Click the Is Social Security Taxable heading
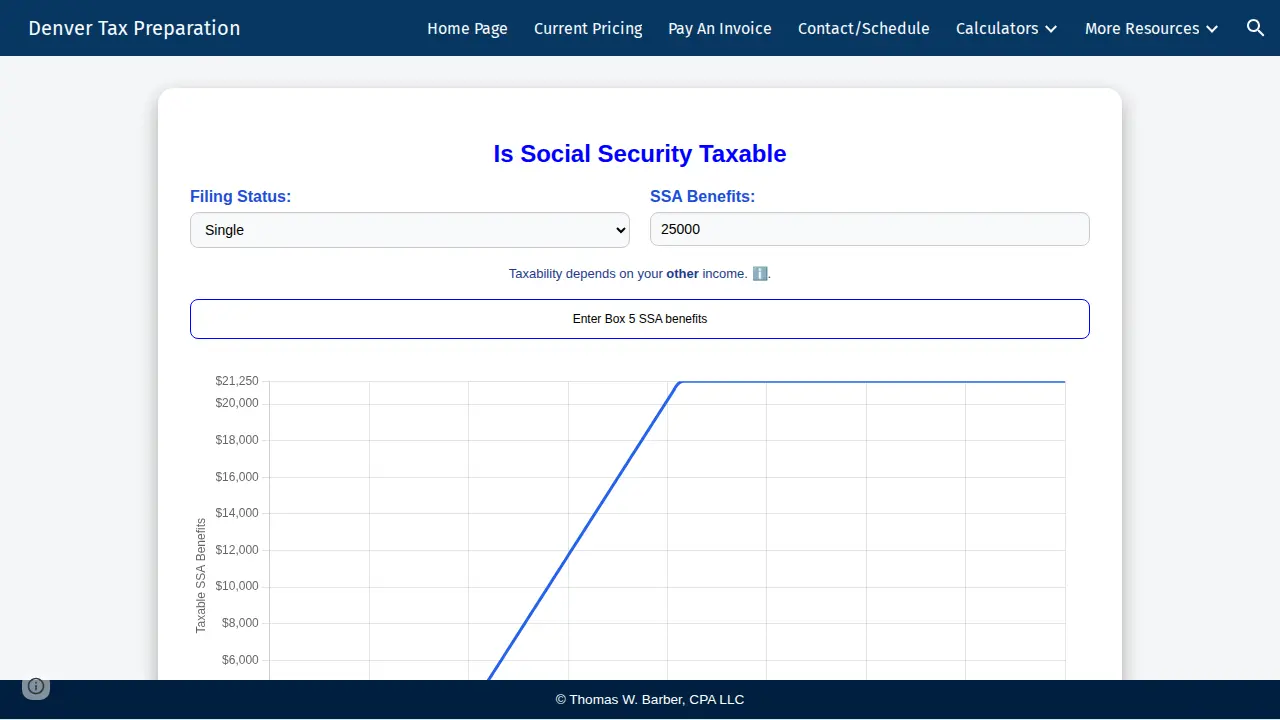This screenshot has height=720, width=1280. pos(640,154)
